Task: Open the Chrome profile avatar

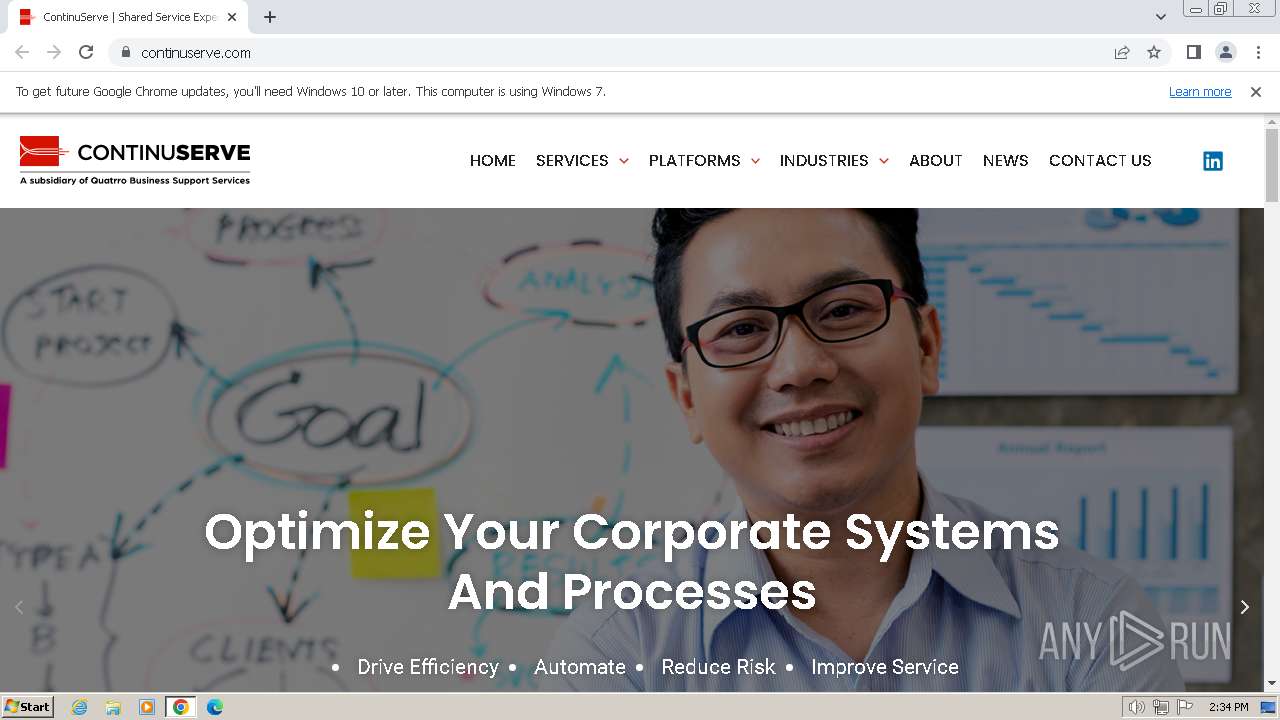Action: (1225, 52)
